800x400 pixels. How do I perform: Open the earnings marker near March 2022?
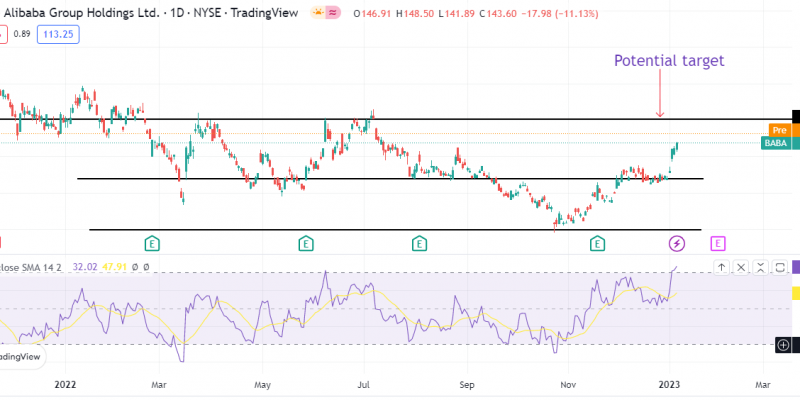(152, 244)
